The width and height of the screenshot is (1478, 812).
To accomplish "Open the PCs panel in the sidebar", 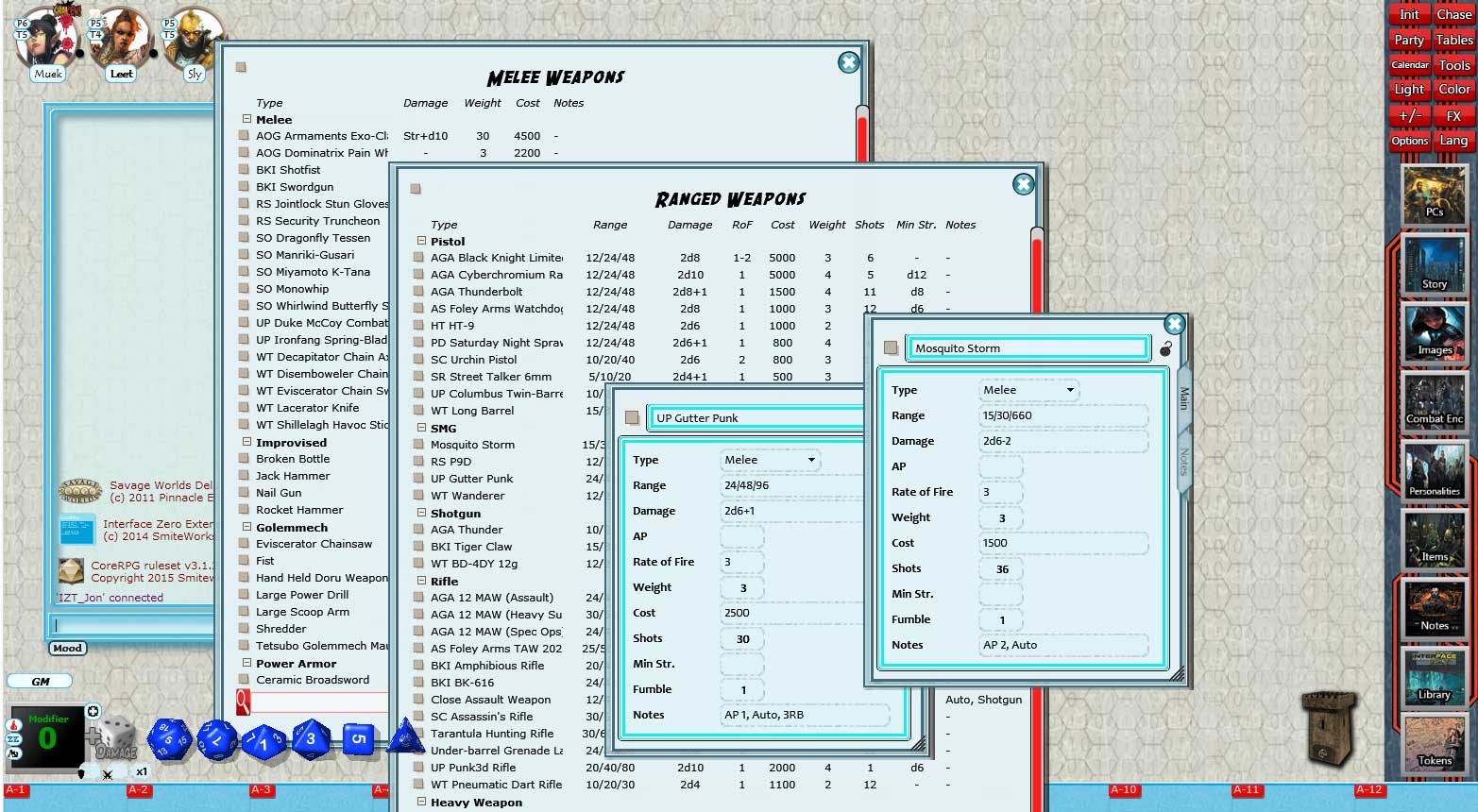I will click(1434, 195).
